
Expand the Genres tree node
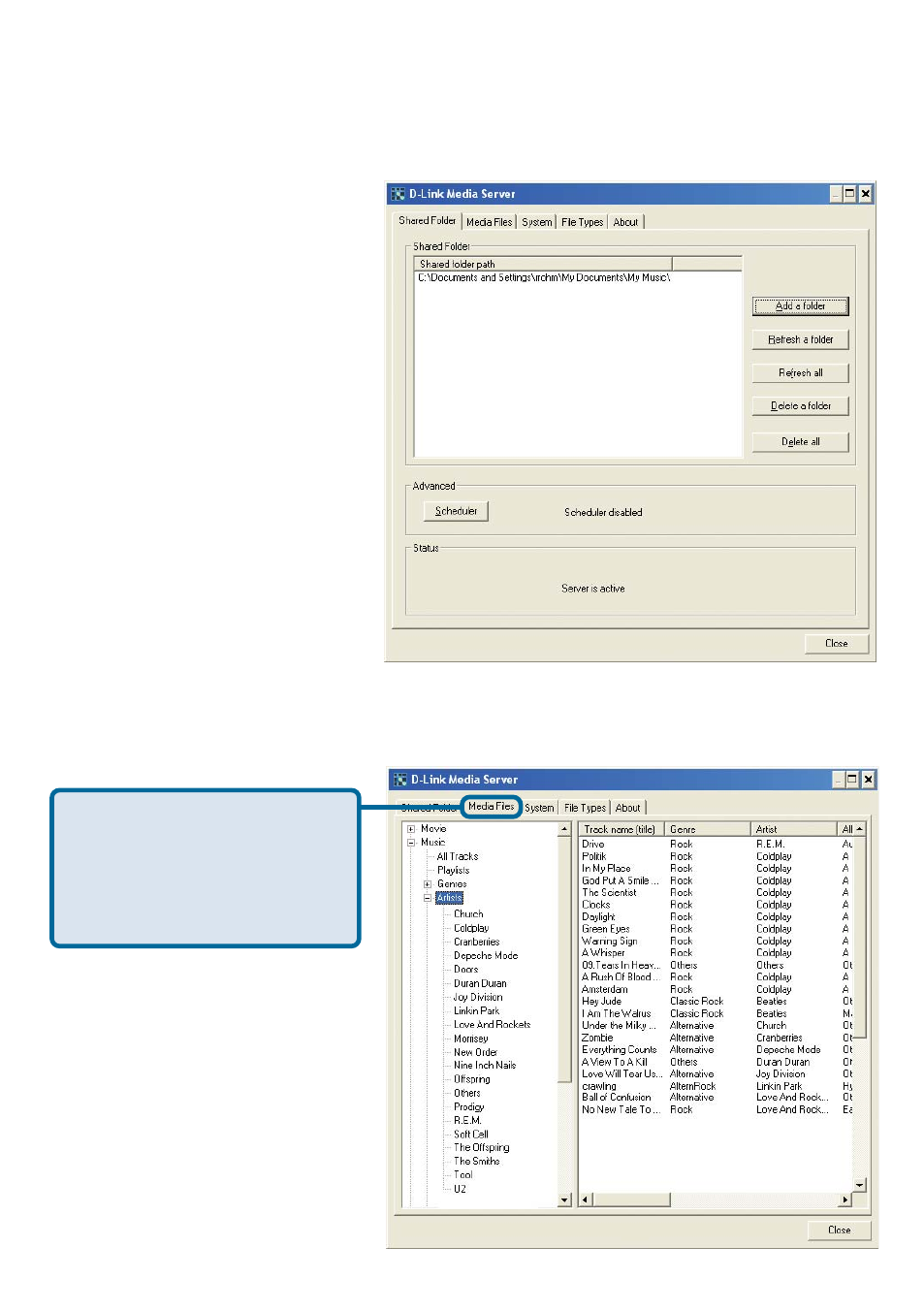(427, 884)
